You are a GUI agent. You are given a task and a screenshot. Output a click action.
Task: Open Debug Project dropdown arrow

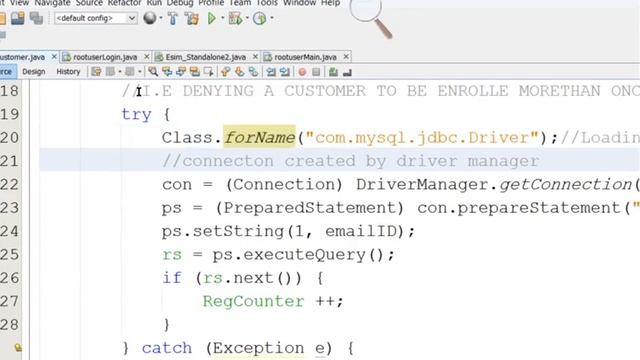[x=247, y=18]
